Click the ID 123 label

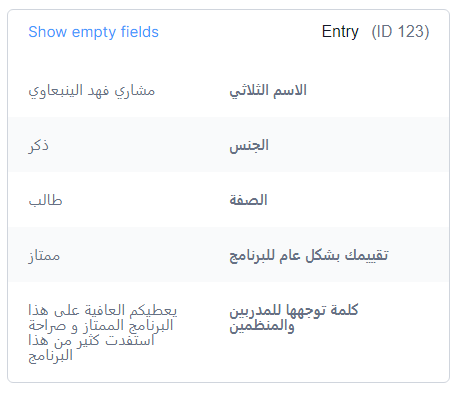400,32
